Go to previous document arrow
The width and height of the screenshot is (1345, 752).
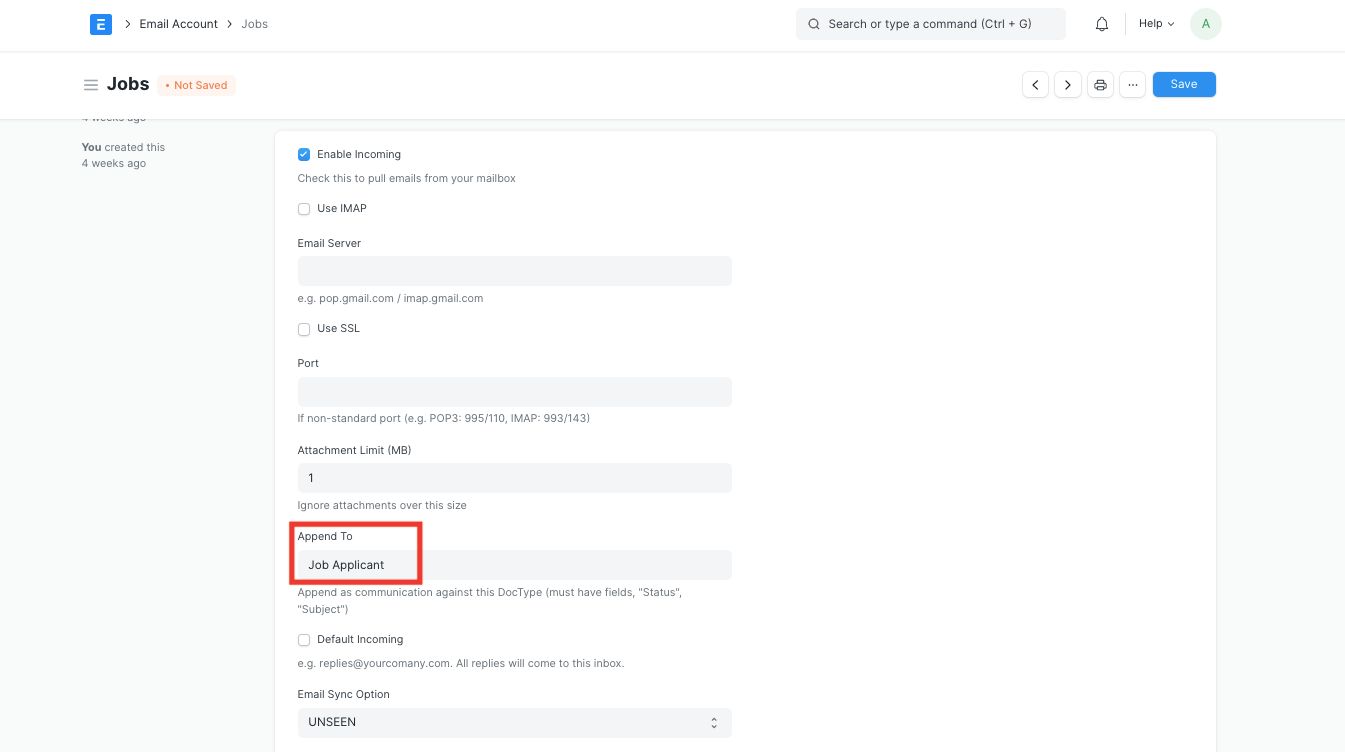[1035, 85]
